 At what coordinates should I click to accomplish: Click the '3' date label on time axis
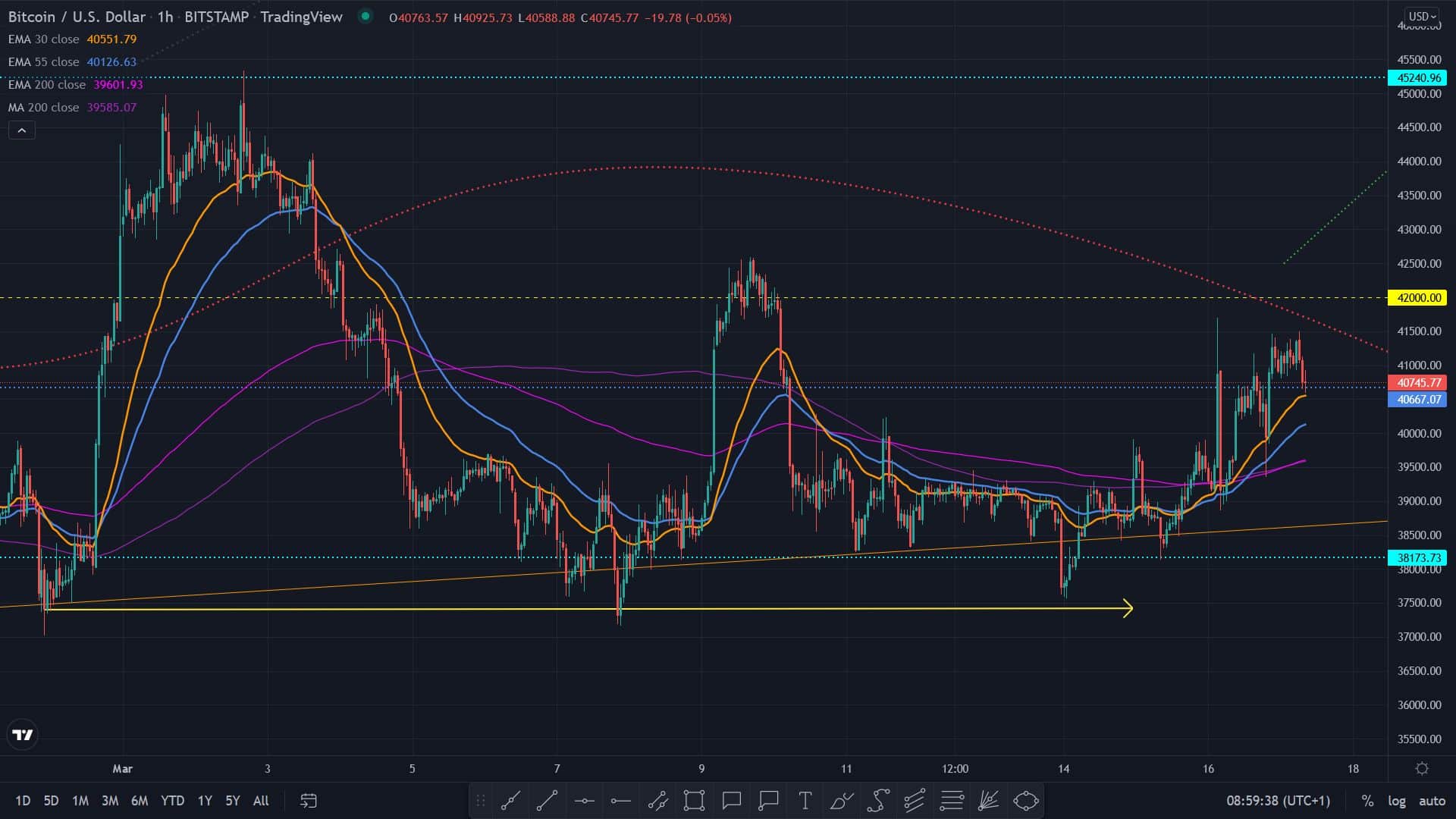[x=267, y=768]
